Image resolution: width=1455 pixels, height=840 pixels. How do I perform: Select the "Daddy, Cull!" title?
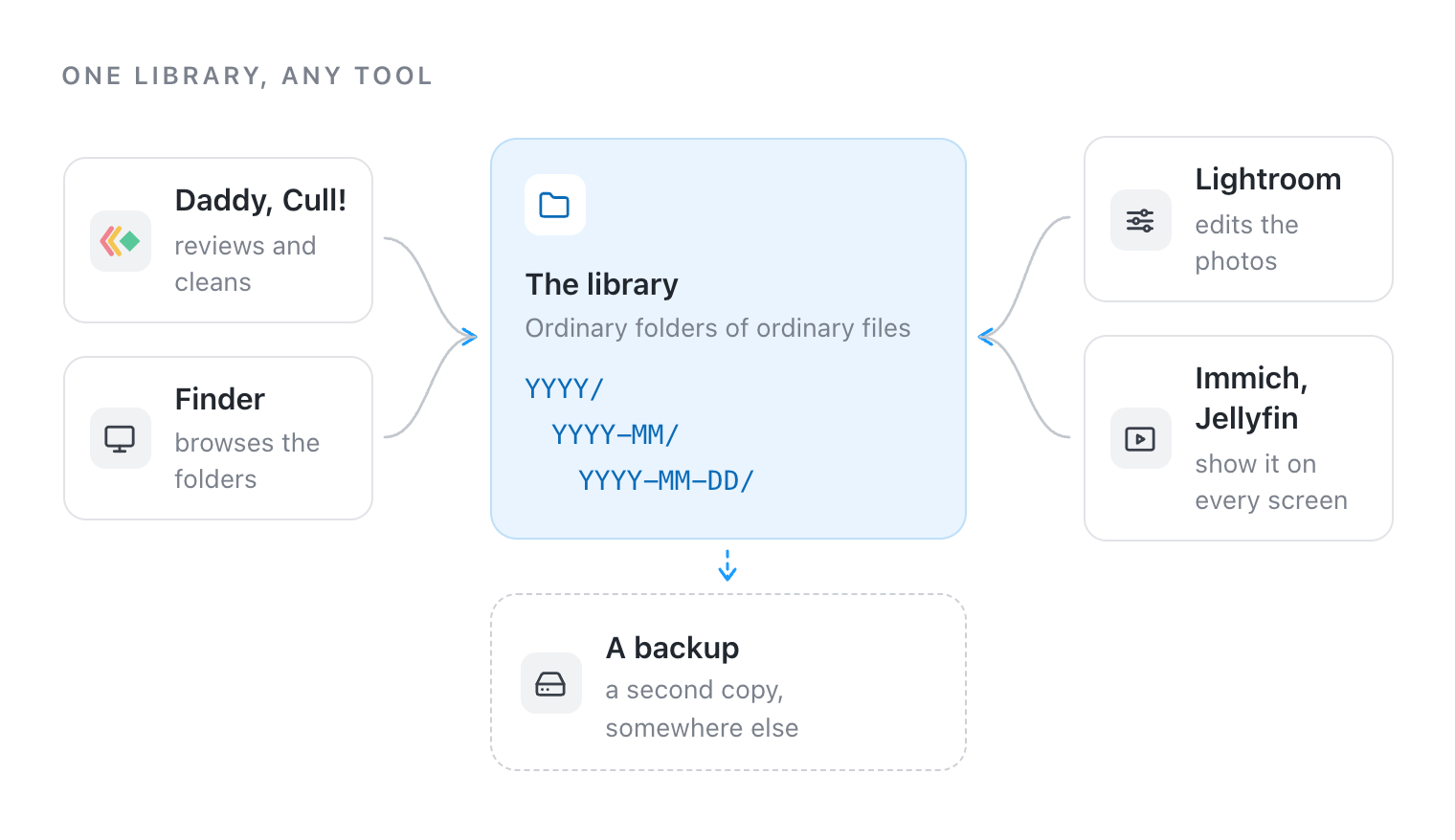click(x=260, y=201)
